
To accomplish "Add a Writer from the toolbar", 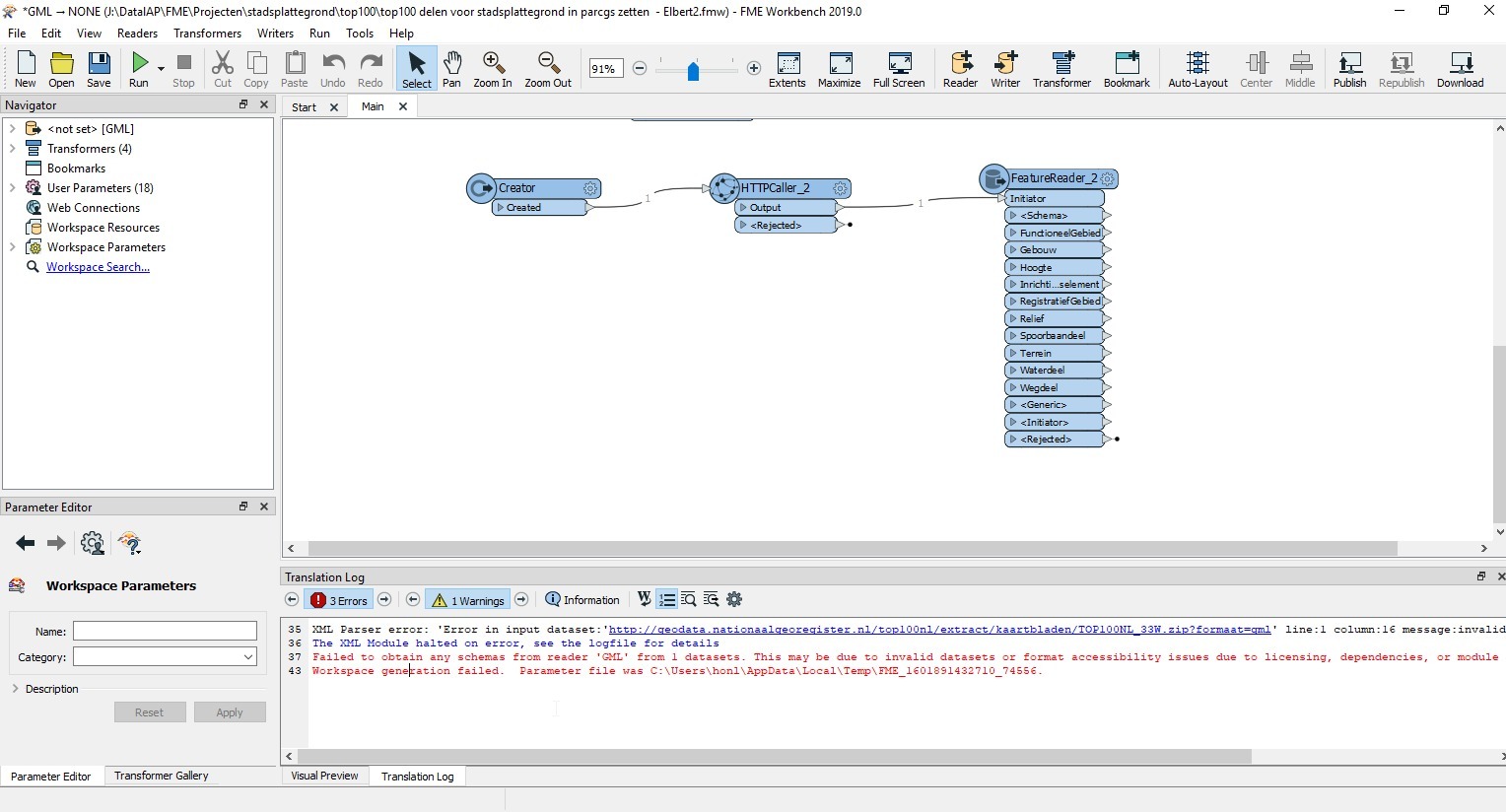I will pyautogui.click(x=1005, y=69).
